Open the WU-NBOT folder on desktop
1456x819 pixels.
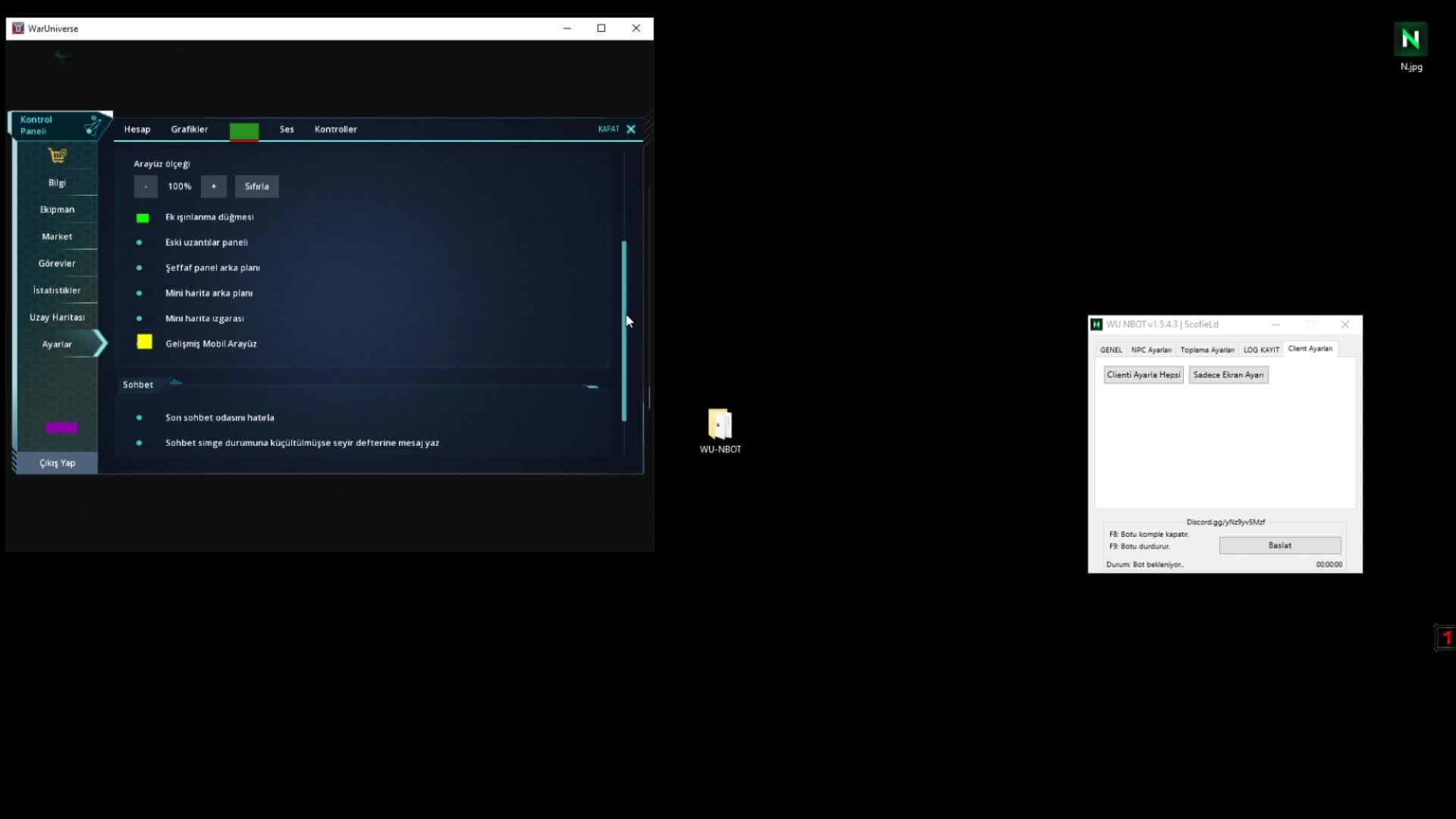pos(720,425)
